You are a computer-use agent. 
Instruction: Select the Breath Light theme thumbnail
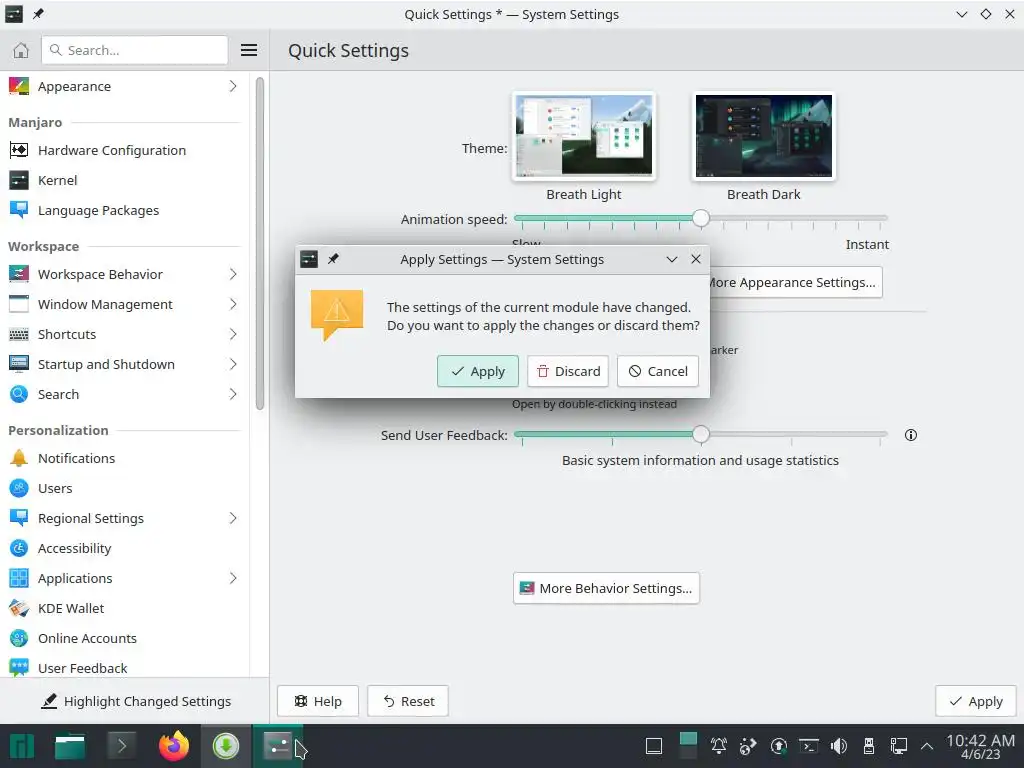[584, 136]
